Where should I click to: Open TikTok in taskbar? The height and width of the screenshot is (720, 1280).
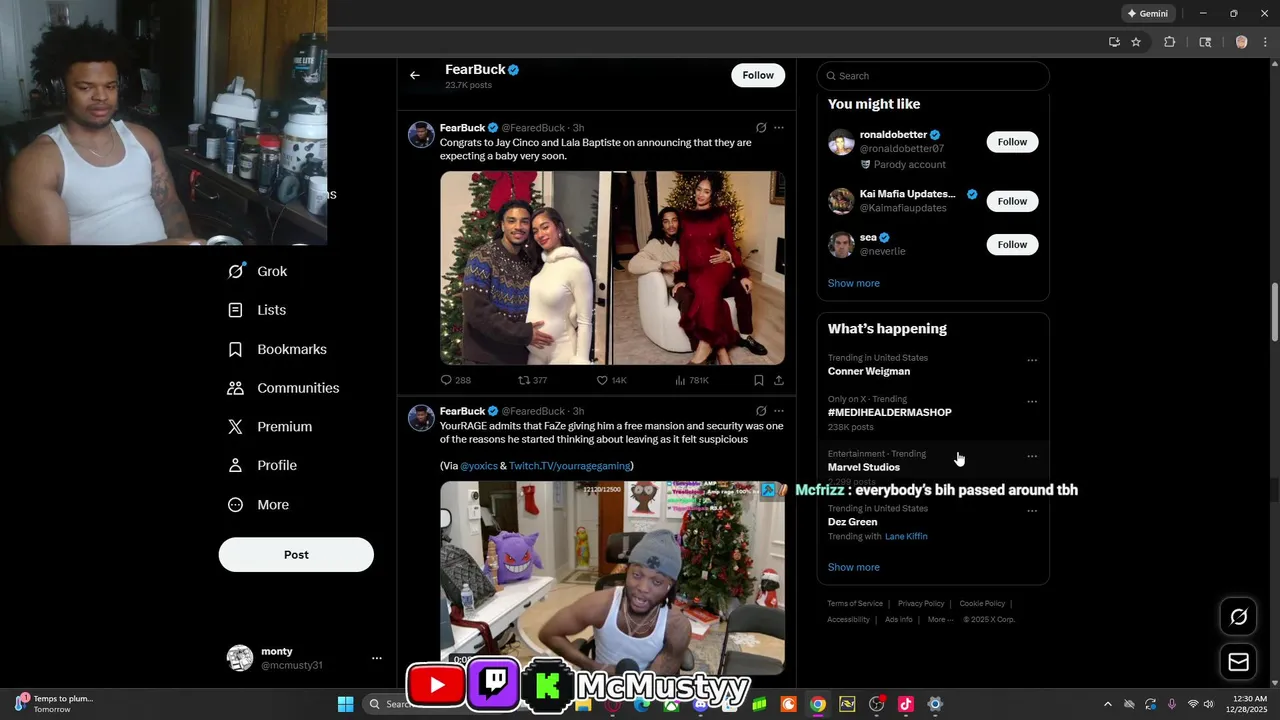pos(906,704)
